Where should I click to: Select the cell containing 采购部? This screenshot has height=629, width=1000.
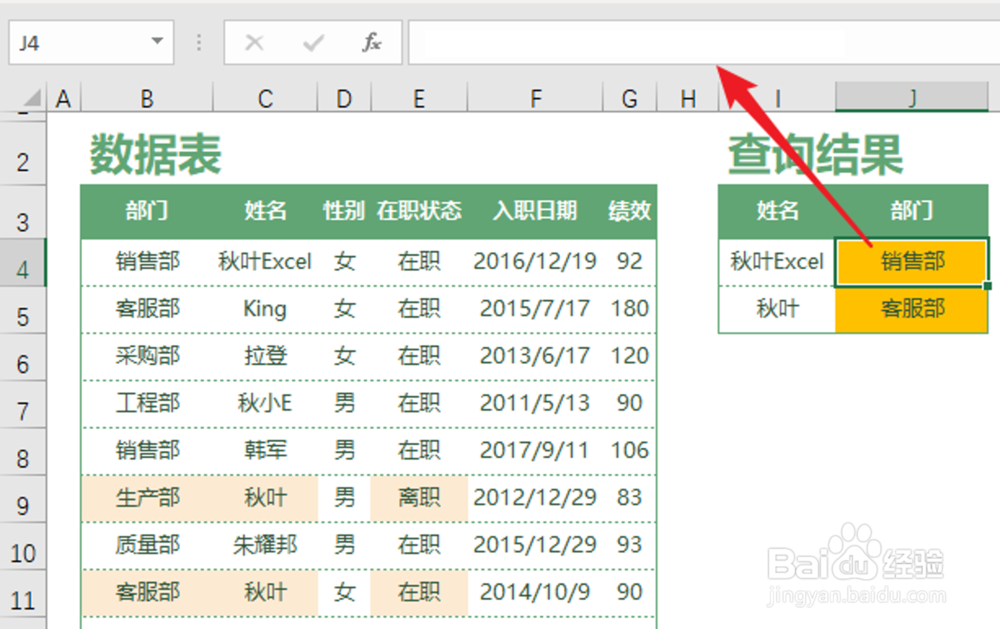pyautogui.click(x=147, y=356)
